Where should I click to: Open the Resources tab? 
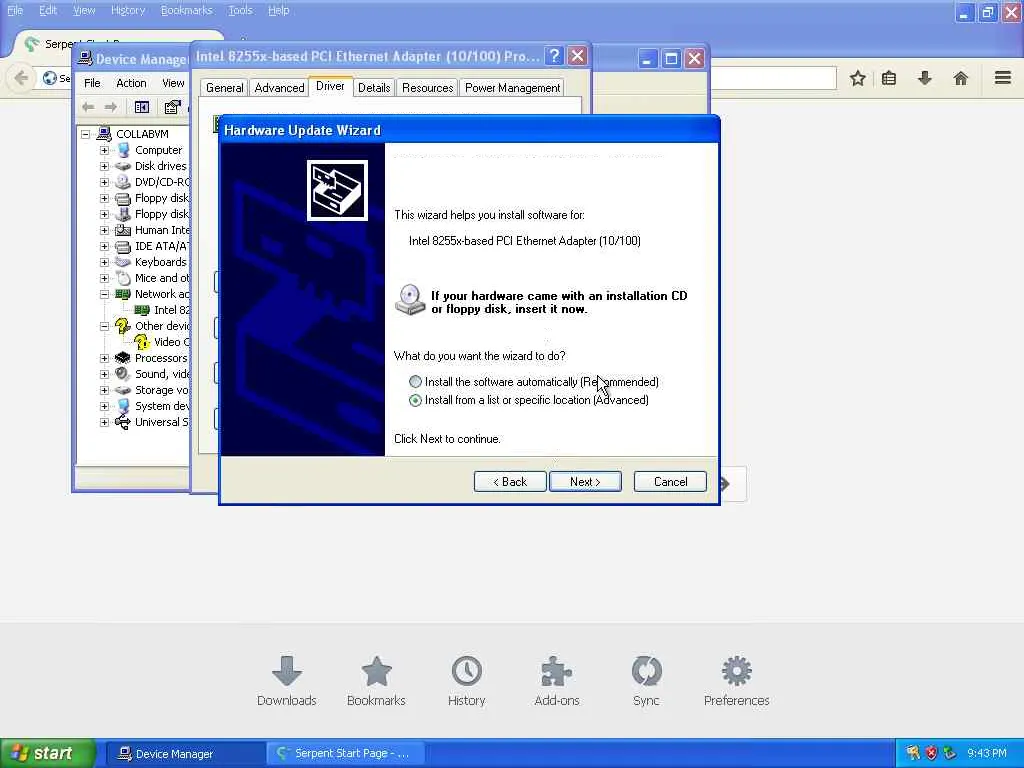[427, 88]
